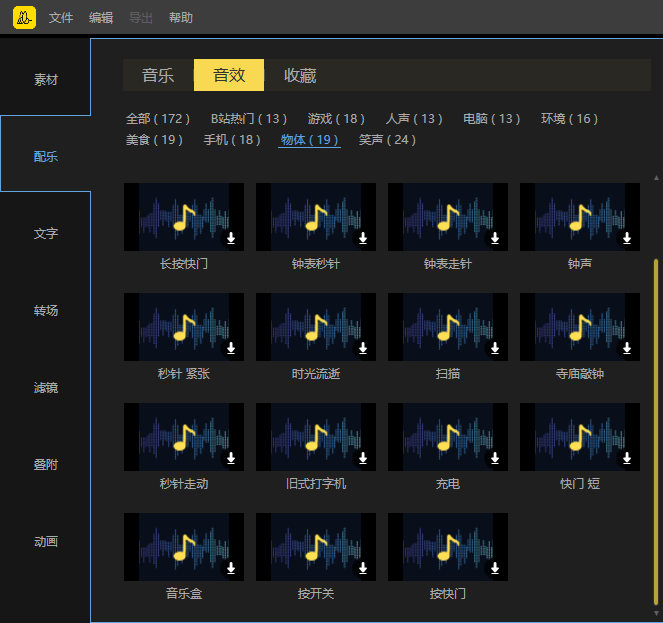Download the 旧式打字机 sound effect

point(362,458)
